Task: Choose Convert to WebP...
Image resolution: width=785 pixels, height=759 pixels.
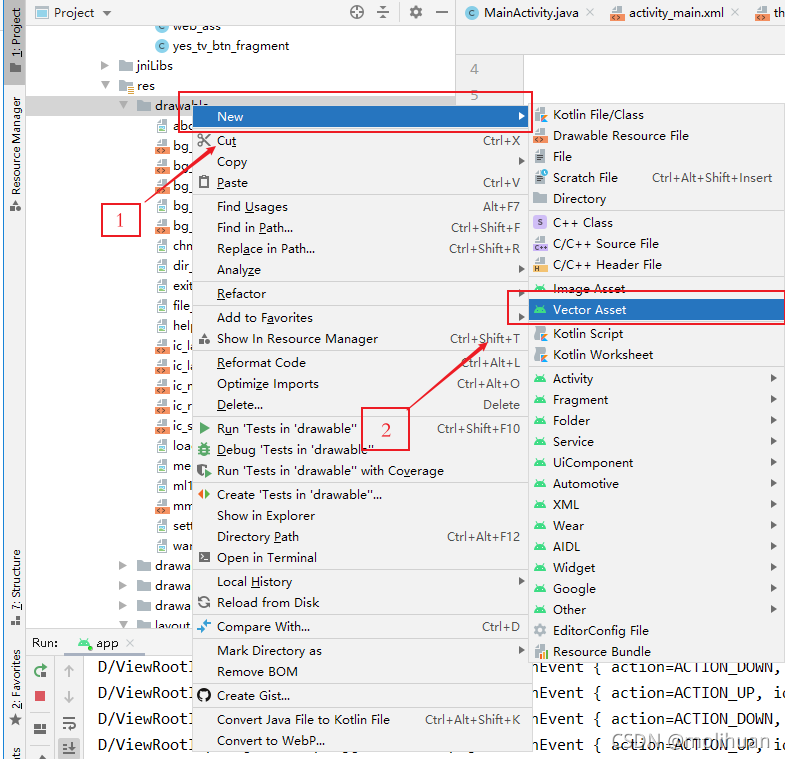Action: click(x=360, y=740)
